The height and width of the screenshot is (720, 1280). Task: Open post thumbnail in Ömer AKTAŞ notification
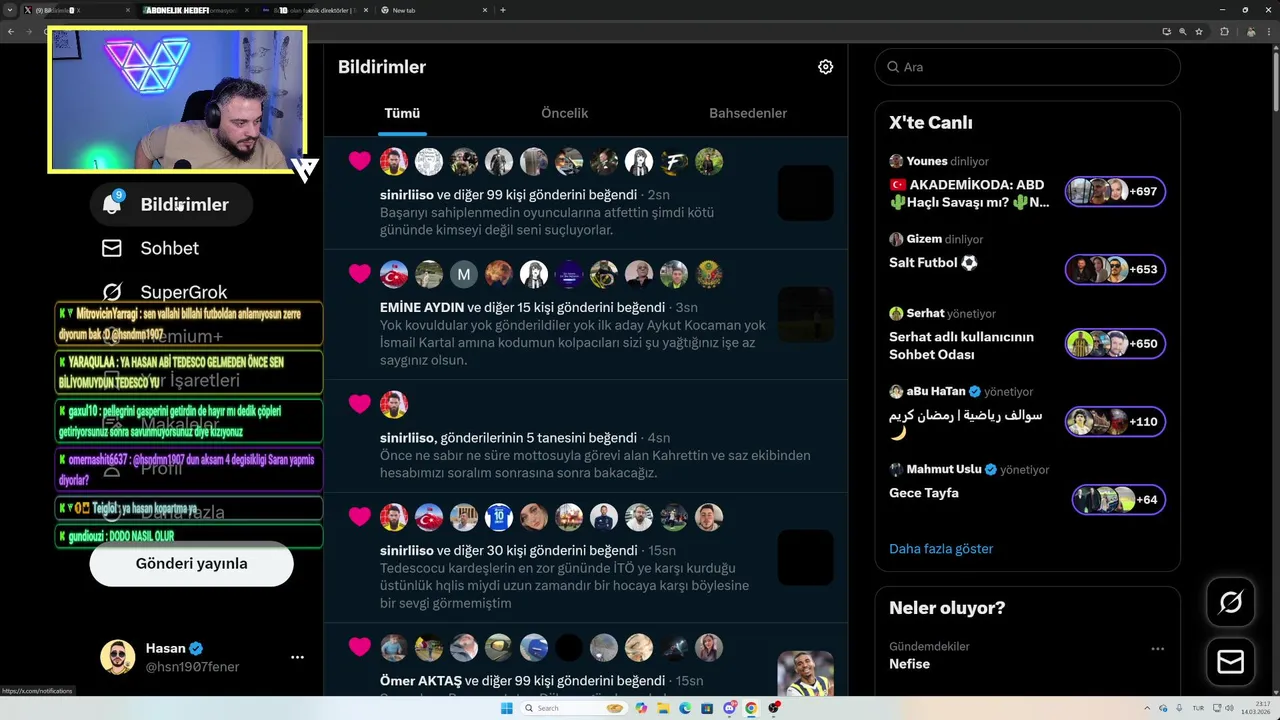point(805,673)
